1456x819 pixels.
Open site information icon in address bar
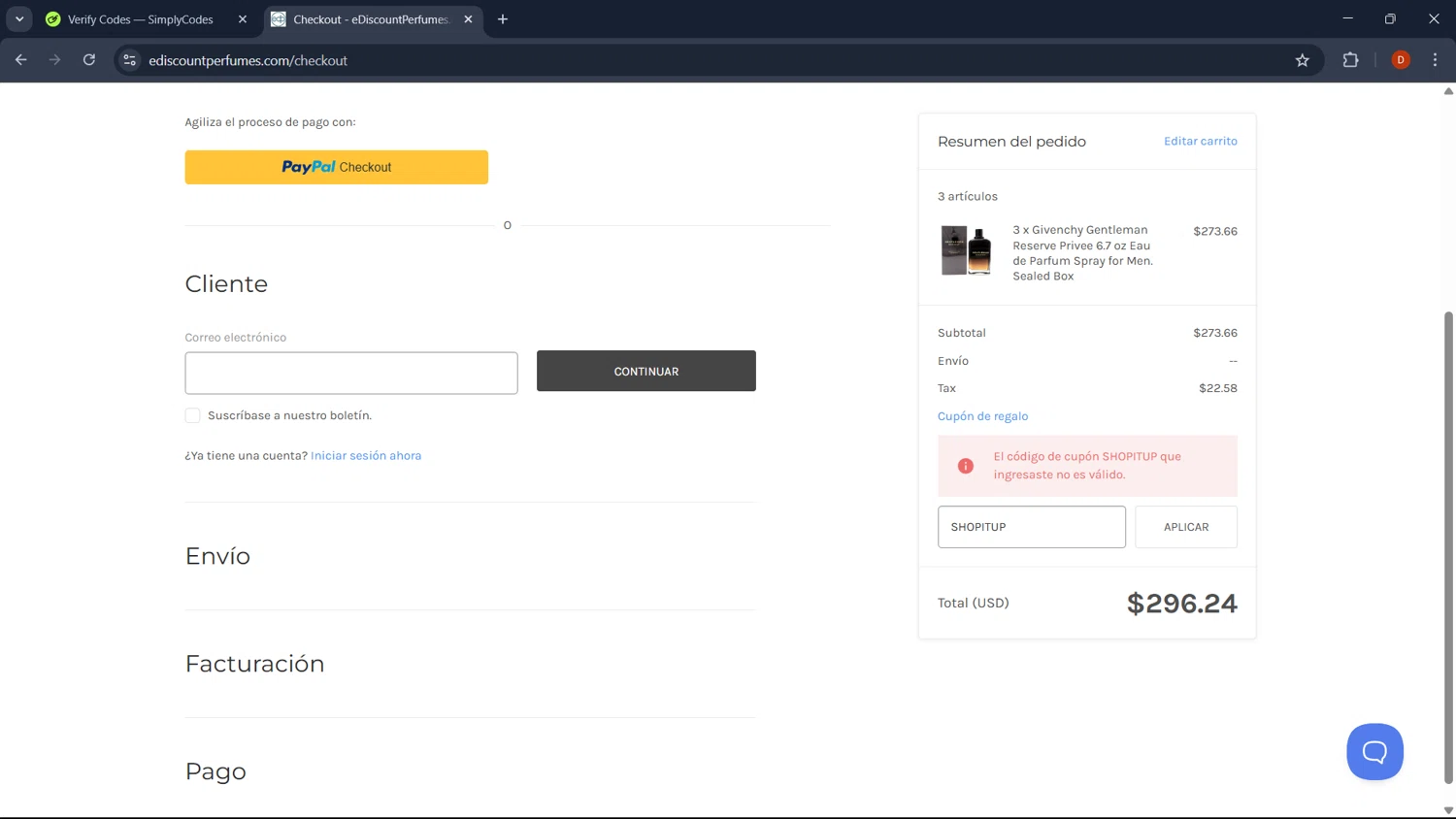point(129,60)
